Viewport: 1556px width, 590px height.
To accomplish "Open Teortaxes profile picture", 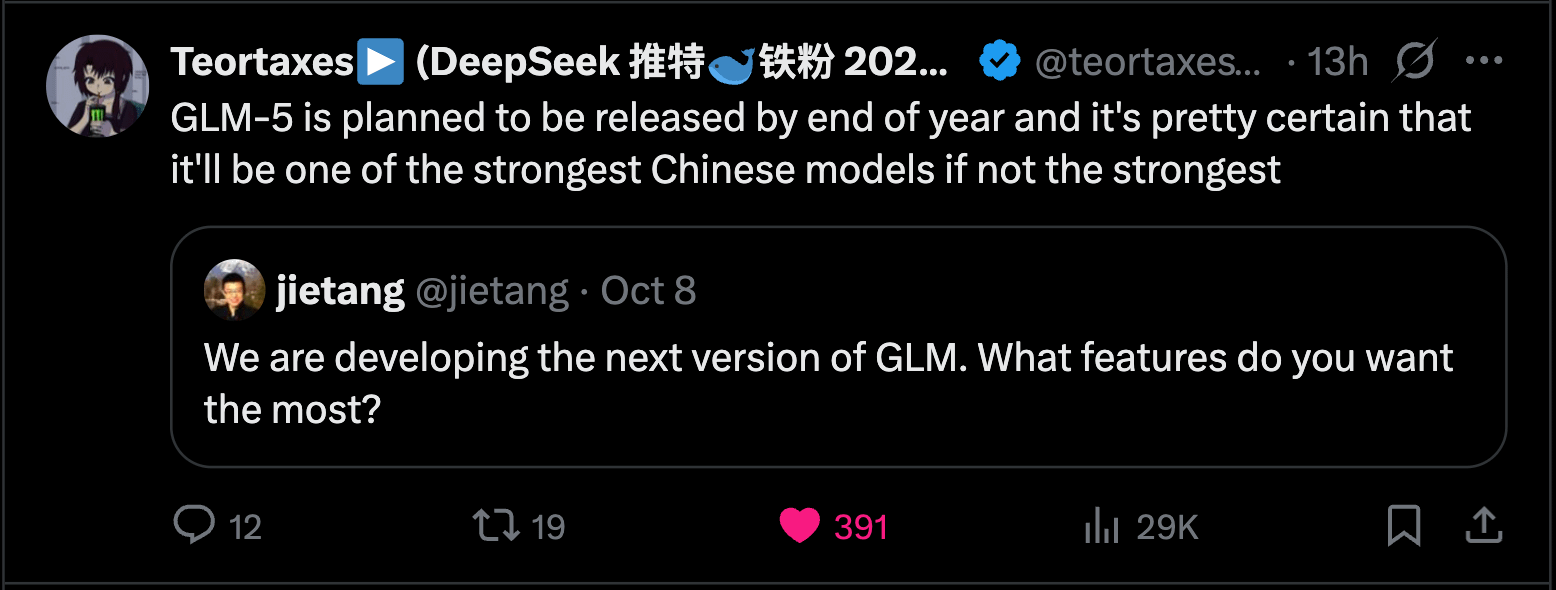I will click(97, 86).
